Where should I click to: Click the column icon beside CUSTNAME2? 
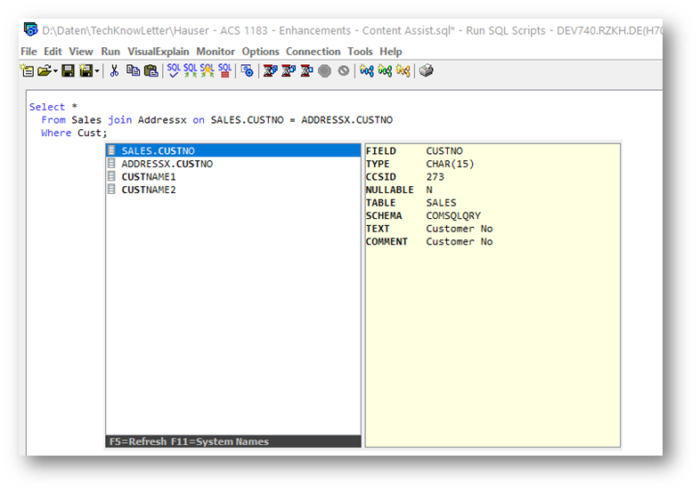112,189
